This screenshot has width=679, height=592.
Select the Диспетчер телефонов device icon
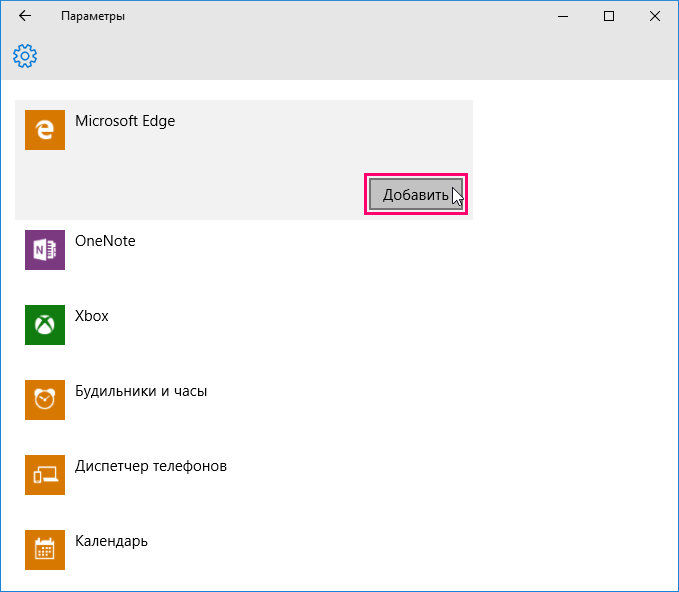(44, 475)
